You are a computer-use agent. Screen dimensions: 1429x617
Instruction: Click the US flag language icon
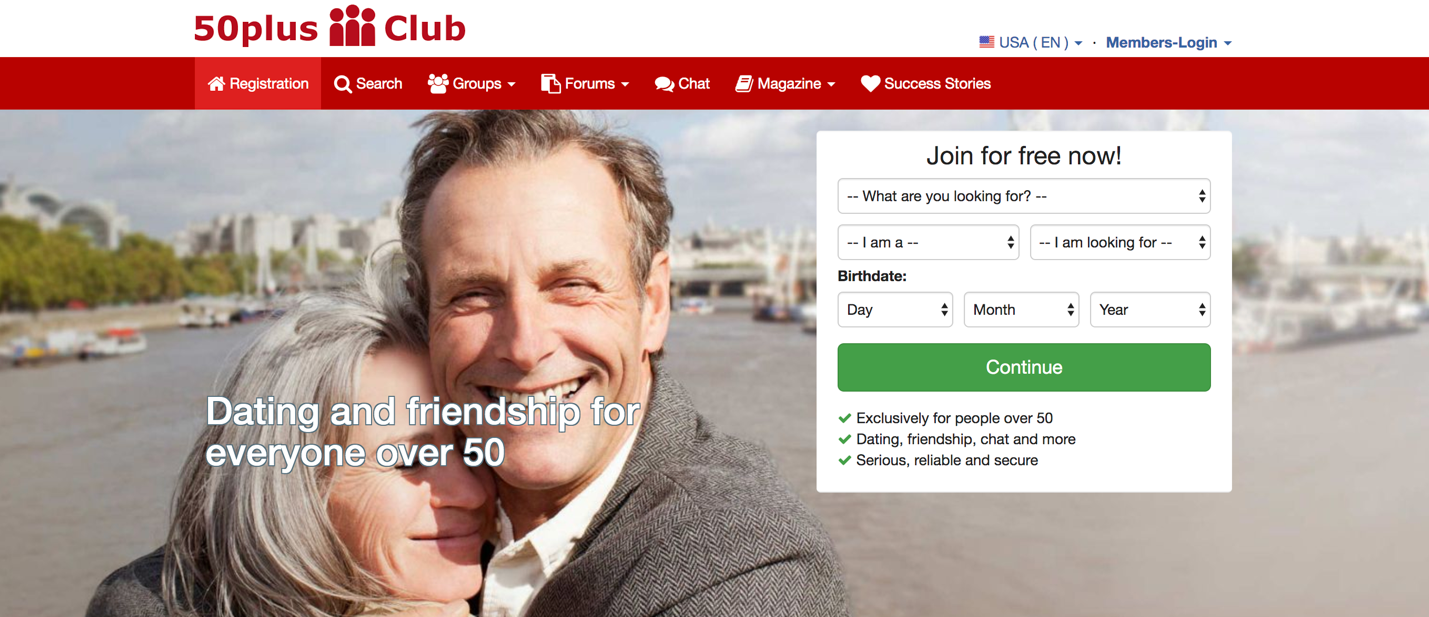987,42
